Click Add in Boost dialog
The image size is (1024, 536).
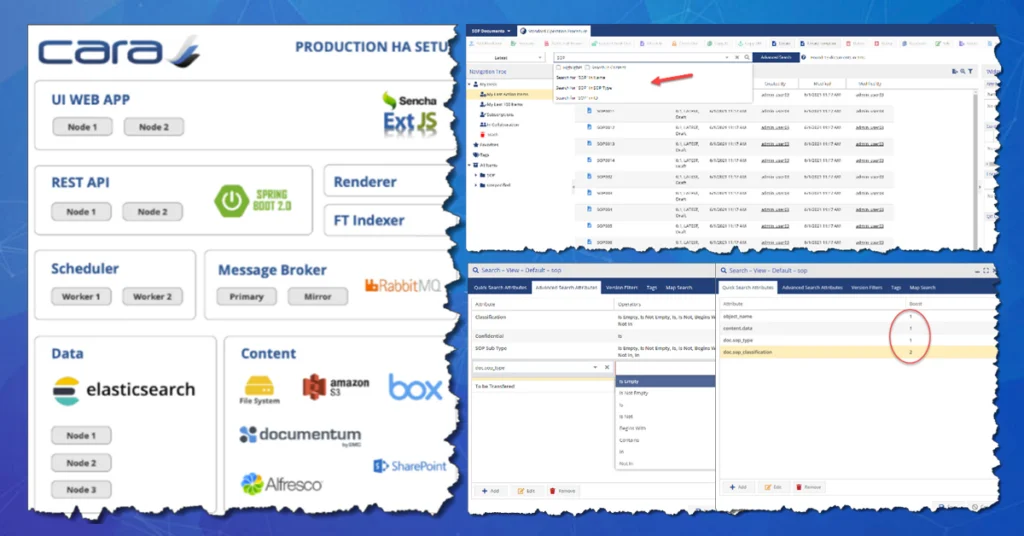pos(738,487)
